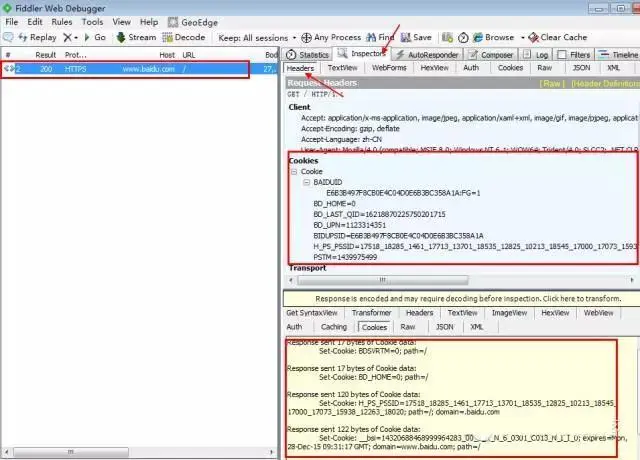Screen dimensions: 640x460
Task: Switch to the AutoResponder tab
Action: click(x=427, y=55)
